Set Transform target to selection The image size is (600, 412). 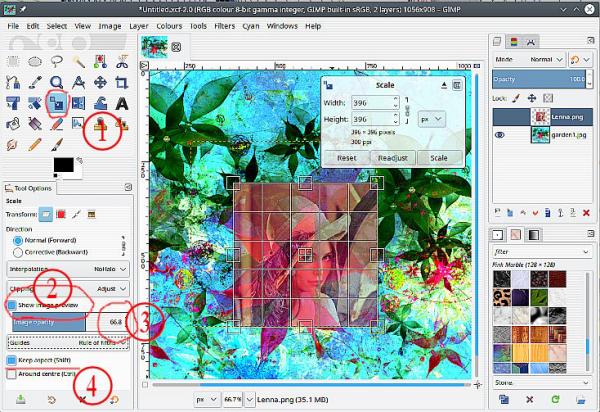[61, 214]
